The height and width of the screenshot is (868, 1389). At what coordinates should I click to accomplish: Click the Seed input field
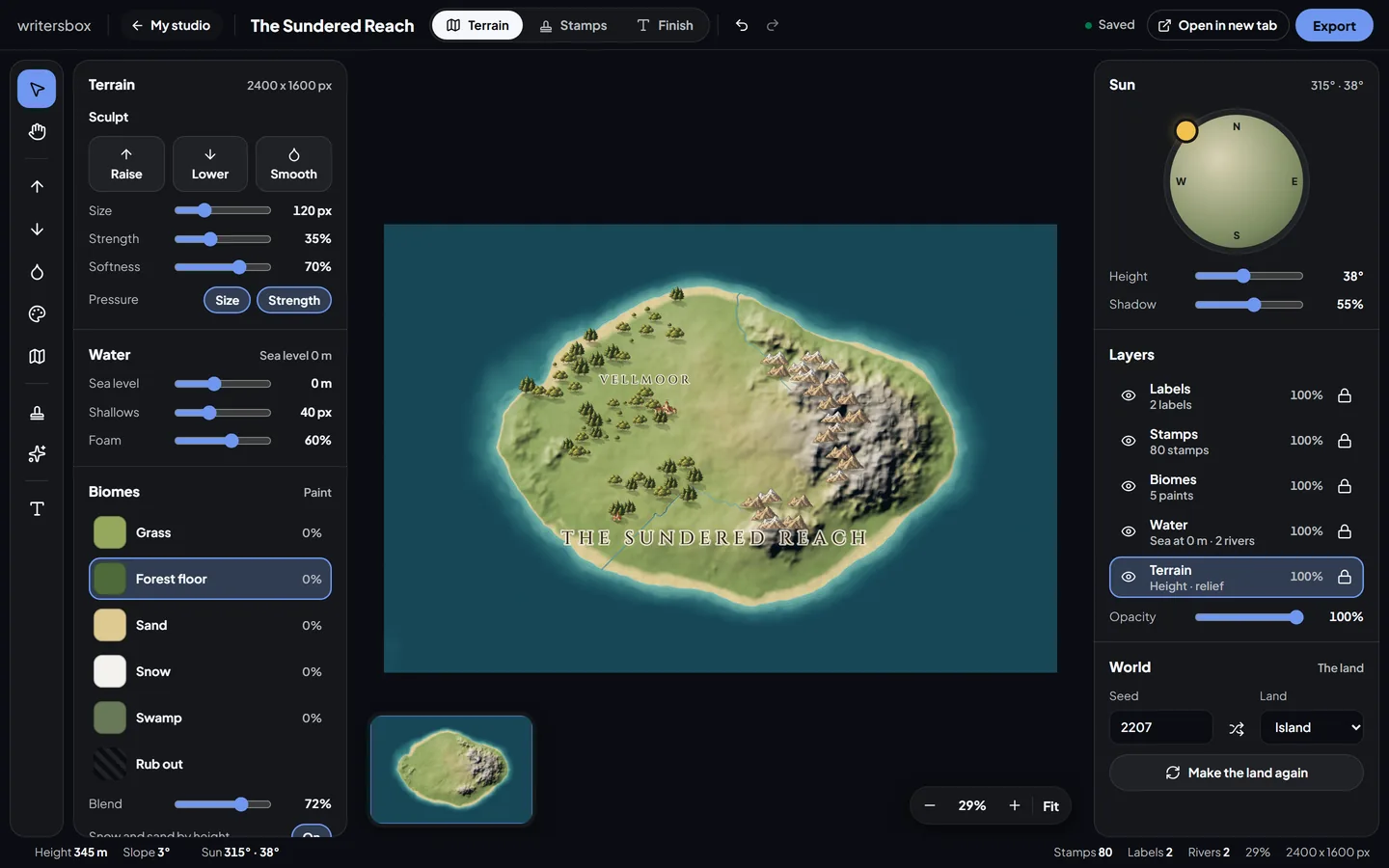tap(1160, 727)
